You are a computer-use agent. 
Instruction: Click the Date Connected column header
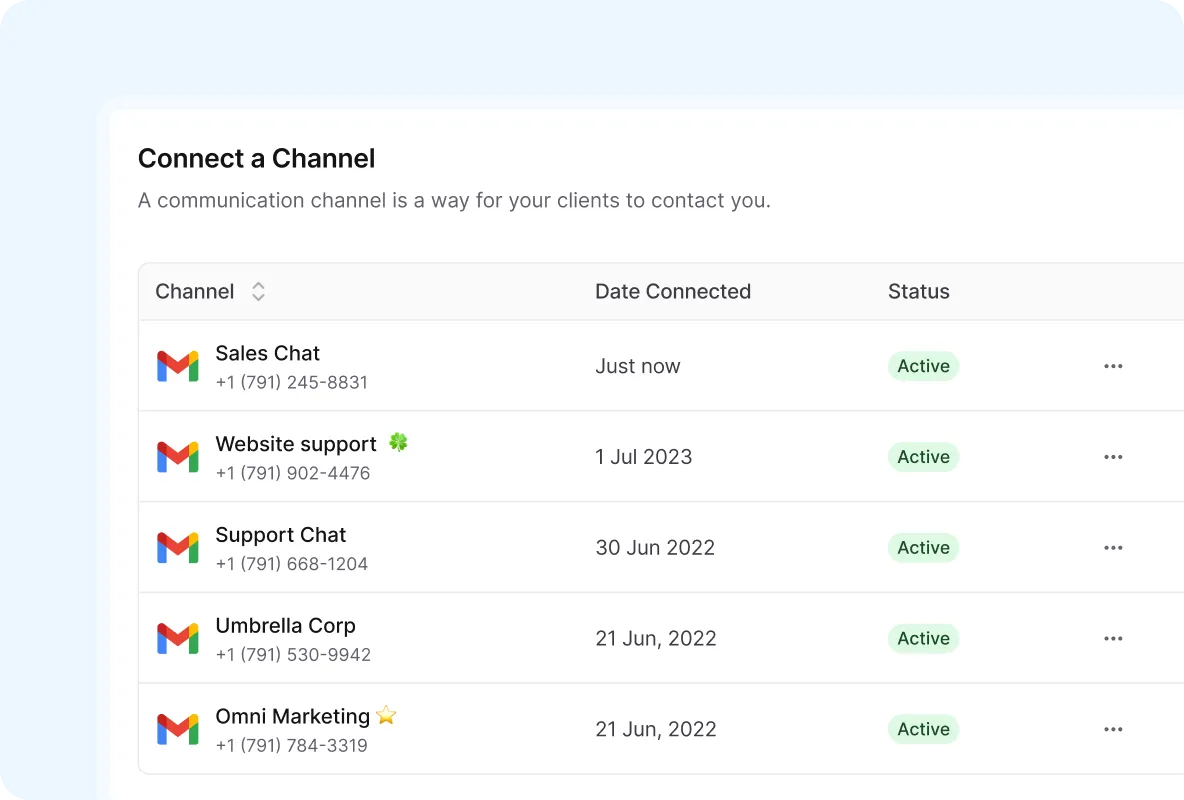(x=673, y=292)
